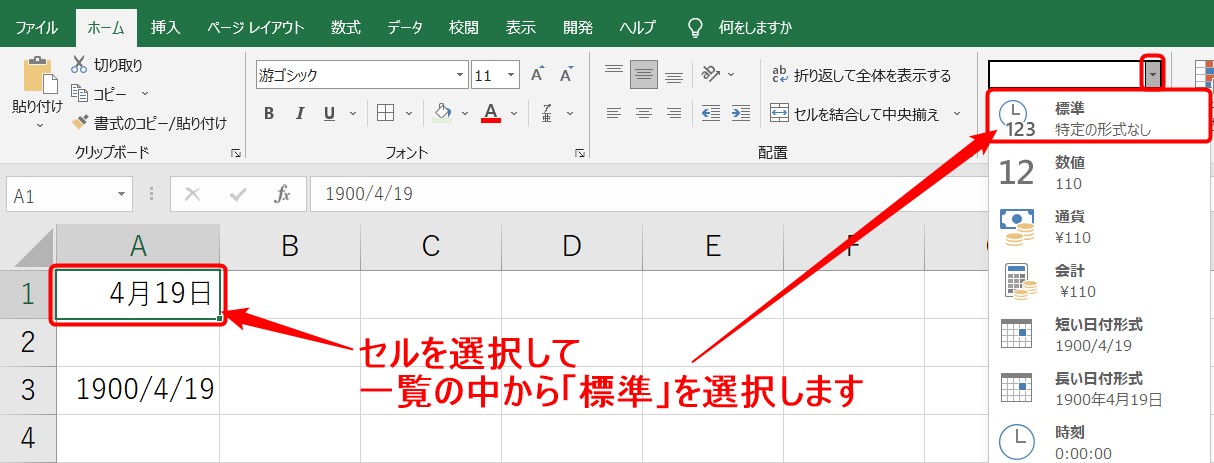Image resolution: width=1214 pixels, height=463 pixels.
Task: Click the Orientation text angle icon
Action: pos(712,74)
